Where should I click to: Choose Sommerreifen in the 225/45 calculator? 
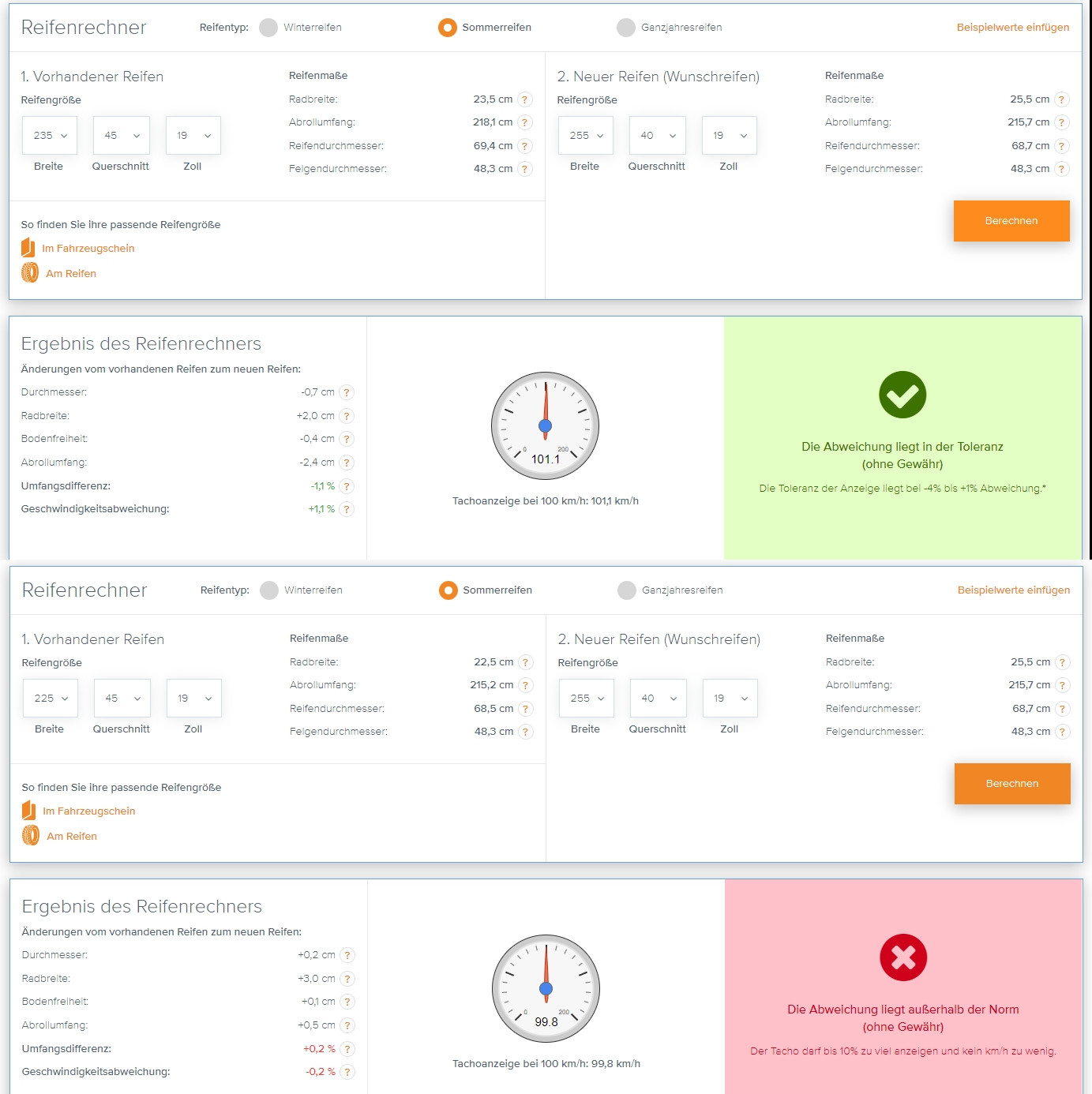[x=448, y=590]
